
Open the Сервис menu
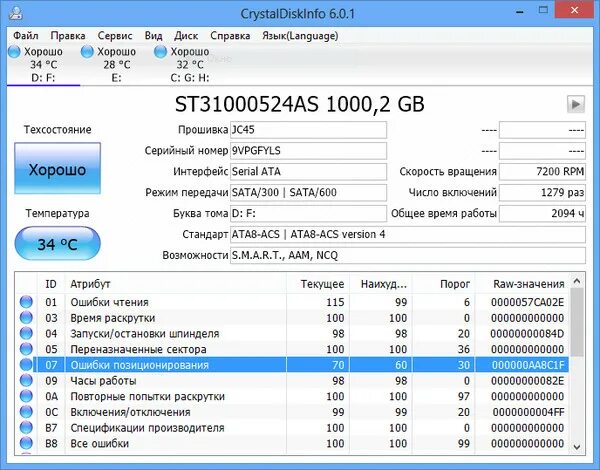(x=115, y=36)
